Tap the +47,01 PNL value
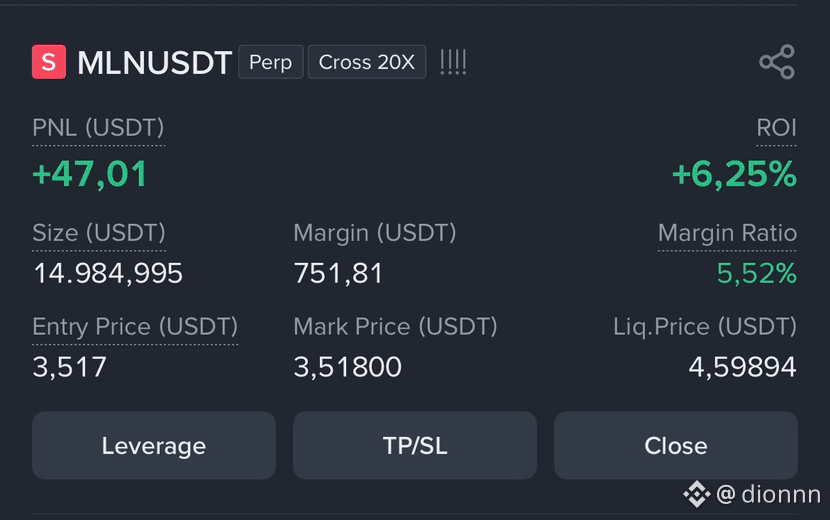 (89, 174)
